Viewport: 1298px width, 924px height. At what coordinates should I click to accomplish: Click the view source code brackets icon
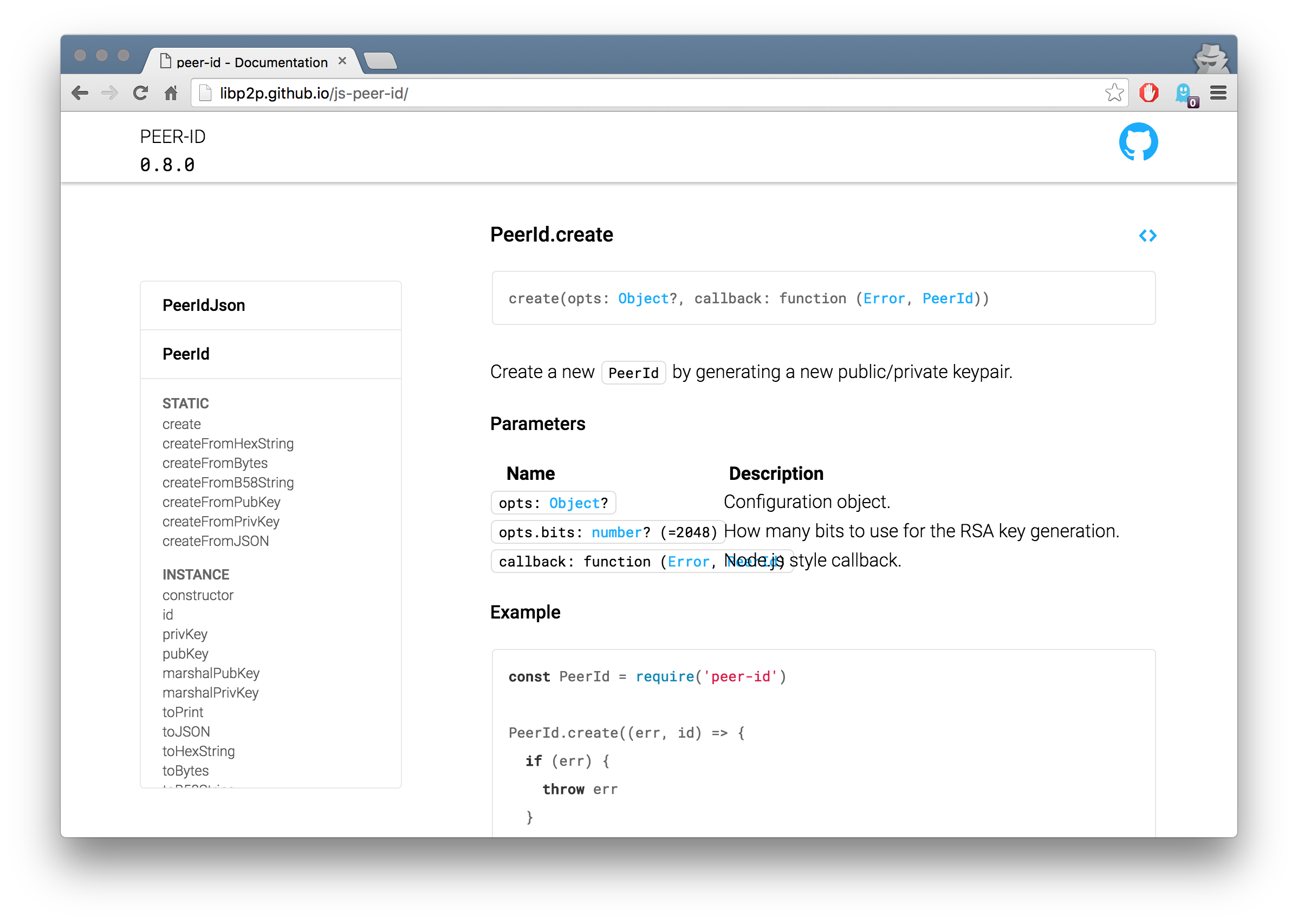click(x=1147, y=236)
